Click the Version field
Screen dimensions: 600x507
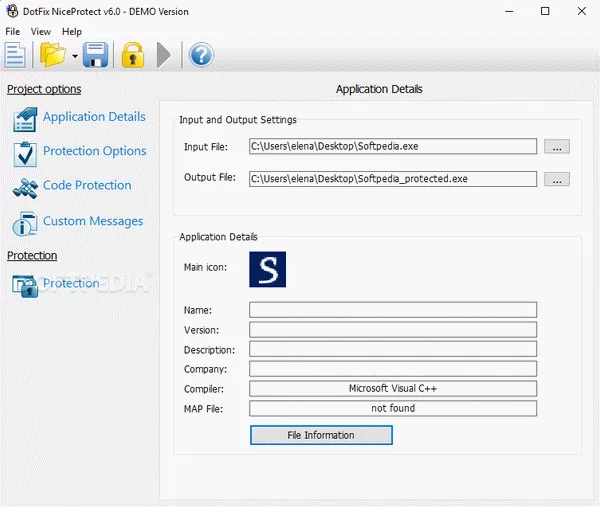pyautogui.click(x=393, y=329)
